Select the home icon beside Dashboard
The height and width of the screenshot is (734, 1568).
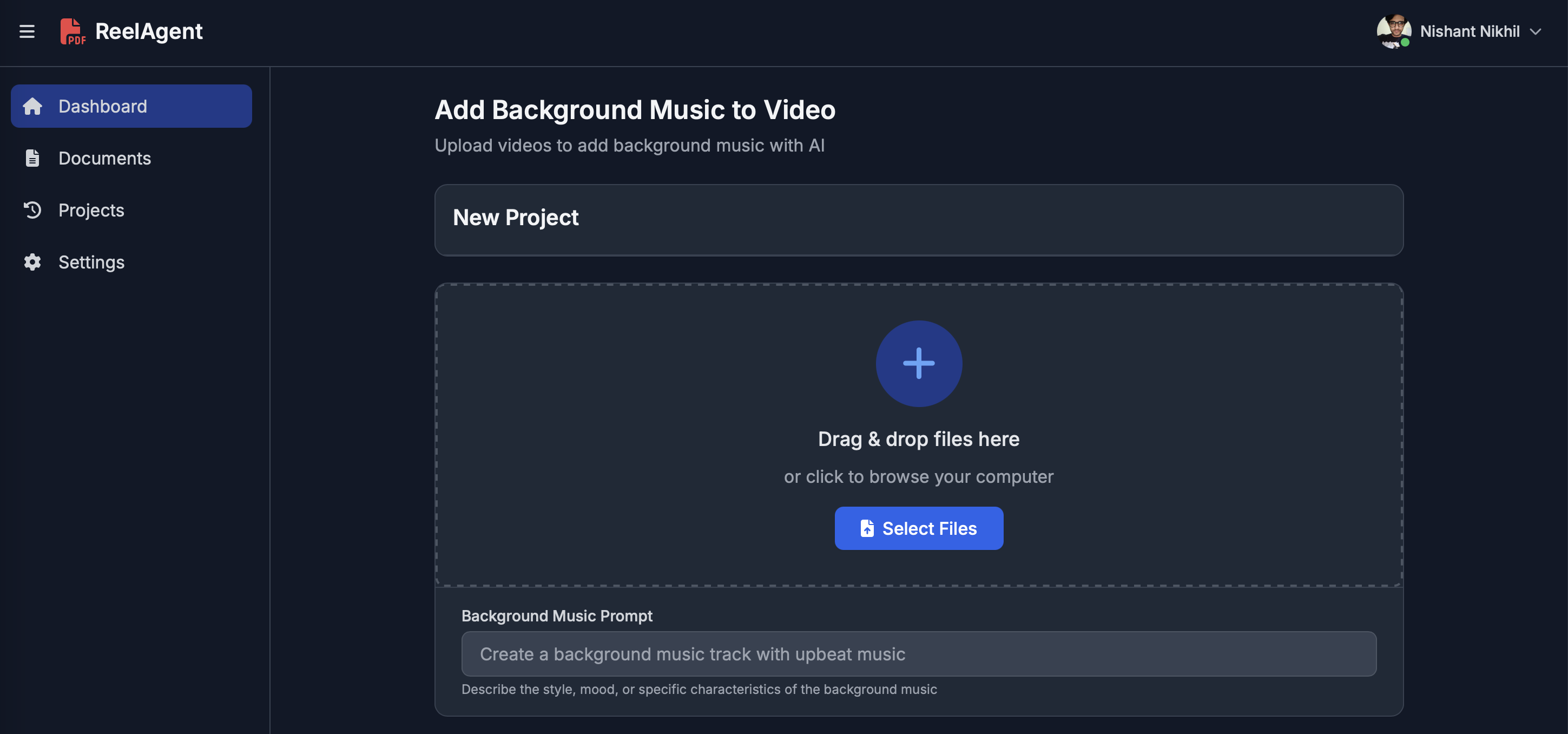tap(32, 106)
